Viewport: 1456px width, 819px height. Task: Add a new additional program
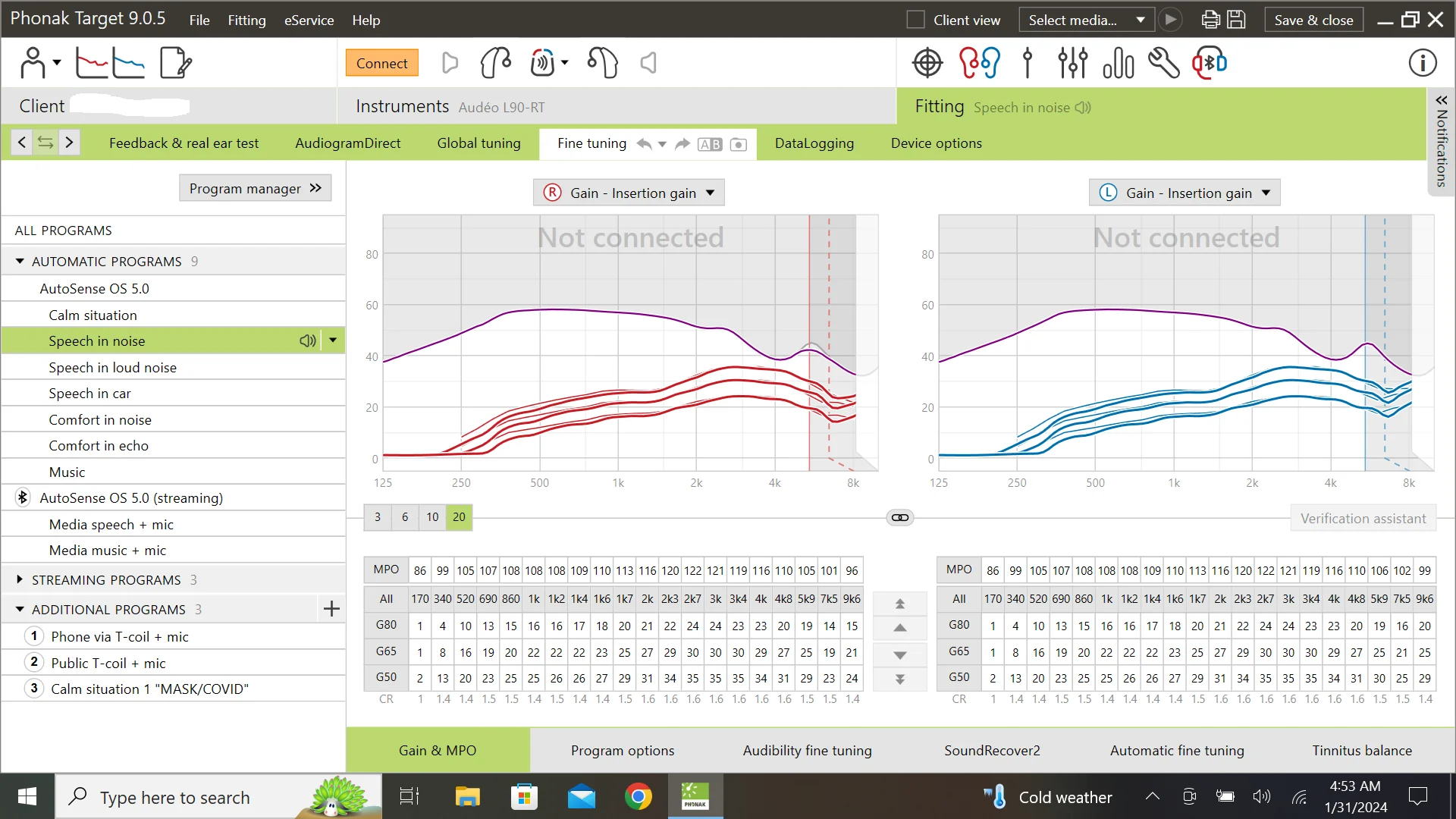331,609
